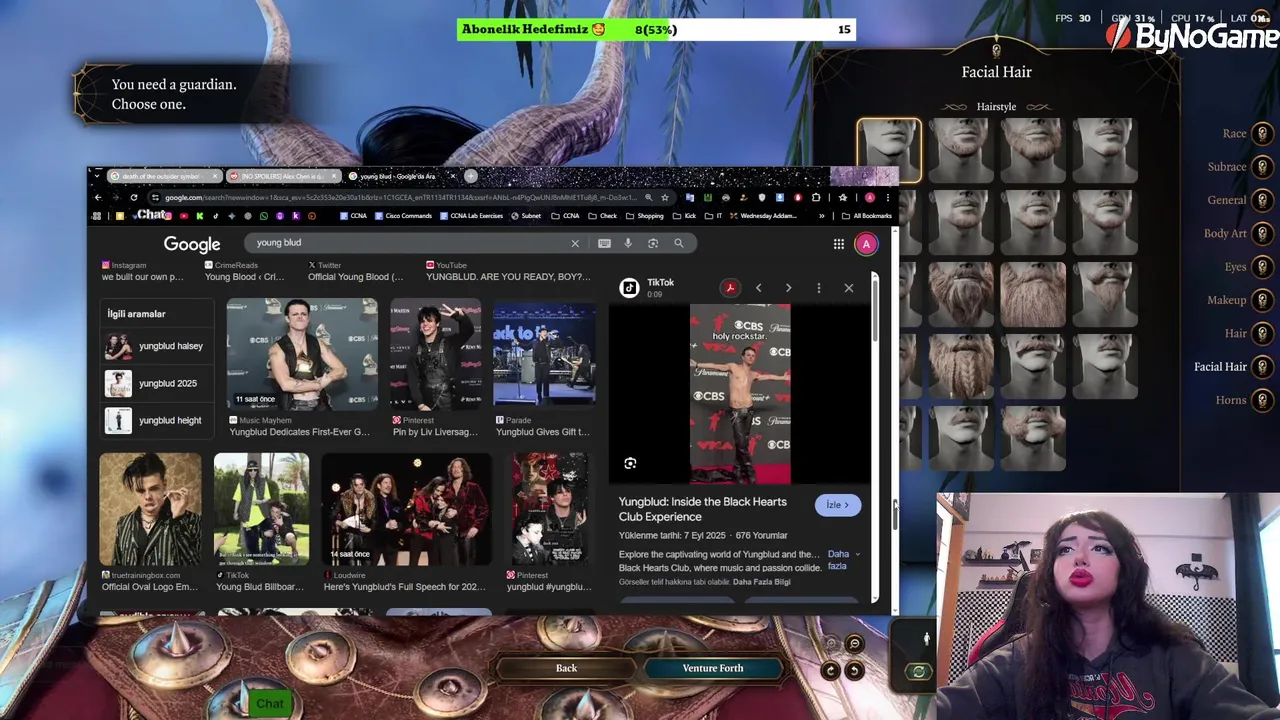Go back in the Chrome browser
The width and height of the screenshot is (1280, 720).
click(98, 197)
